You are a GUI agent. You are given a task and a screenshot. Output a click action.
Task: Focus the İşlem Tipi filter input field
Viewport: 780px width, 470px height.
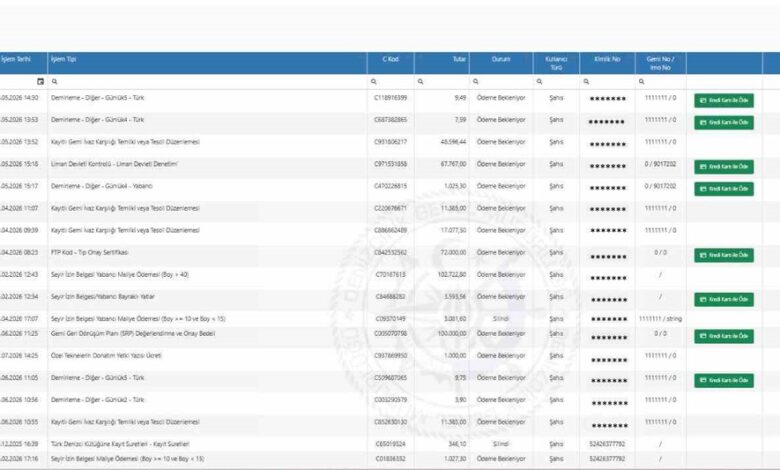(x=211, y=82)
